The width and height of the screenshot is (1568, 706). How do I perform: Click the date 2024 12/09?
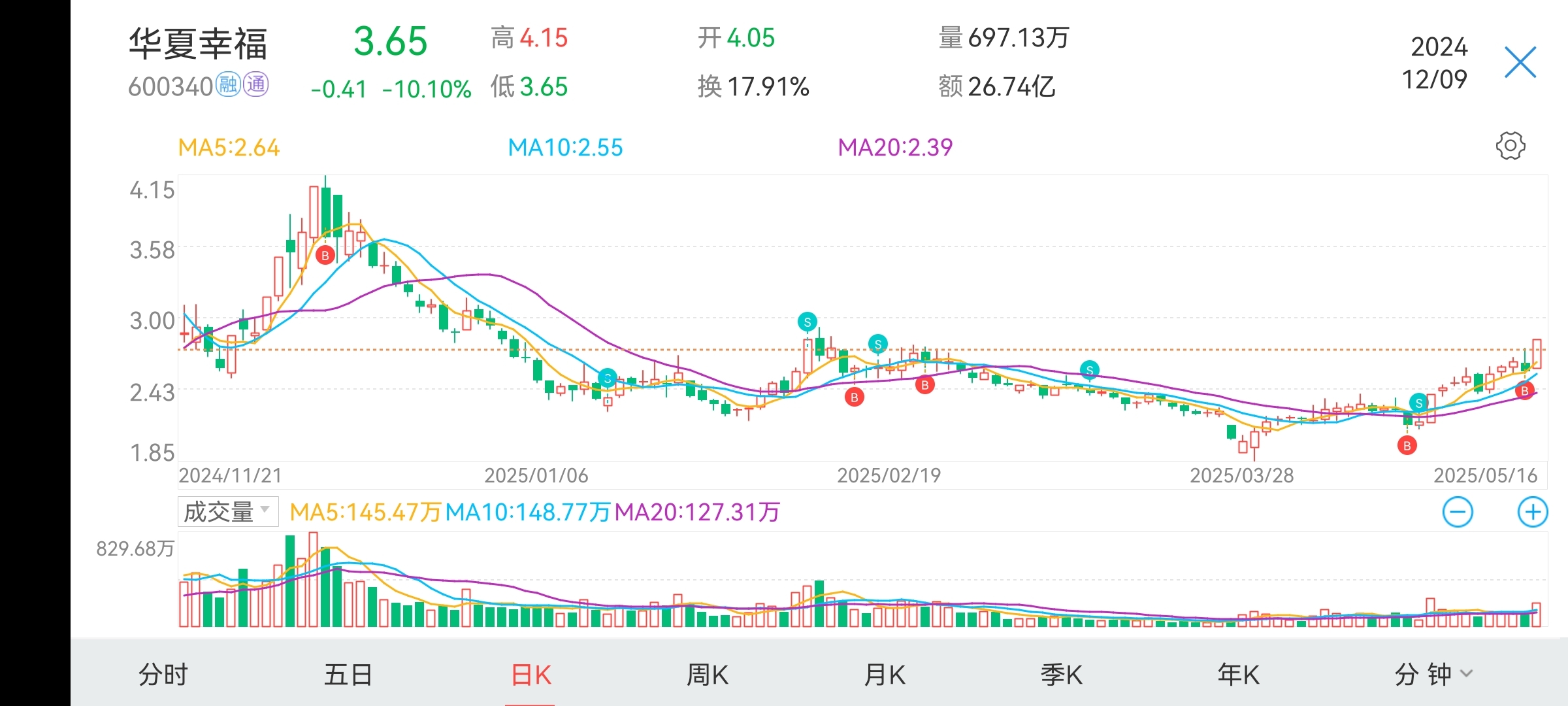1436,63
